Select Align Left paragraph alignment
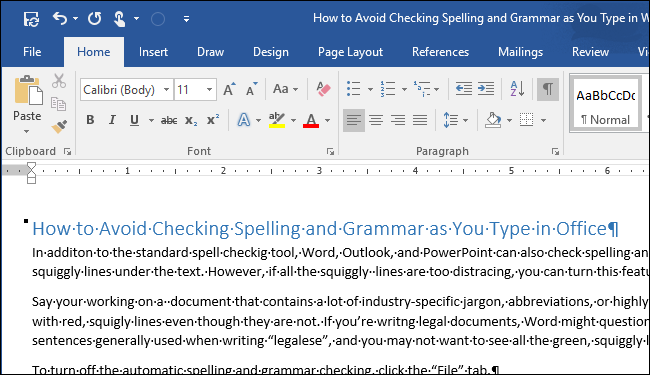The height and width of the screenshot is (375, 650). (354, 120)
